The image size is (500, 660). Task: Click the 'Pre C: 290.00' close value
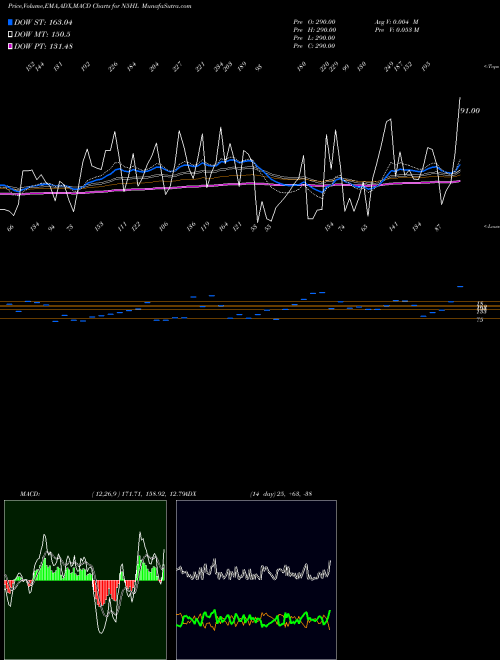tap(314, 46)
